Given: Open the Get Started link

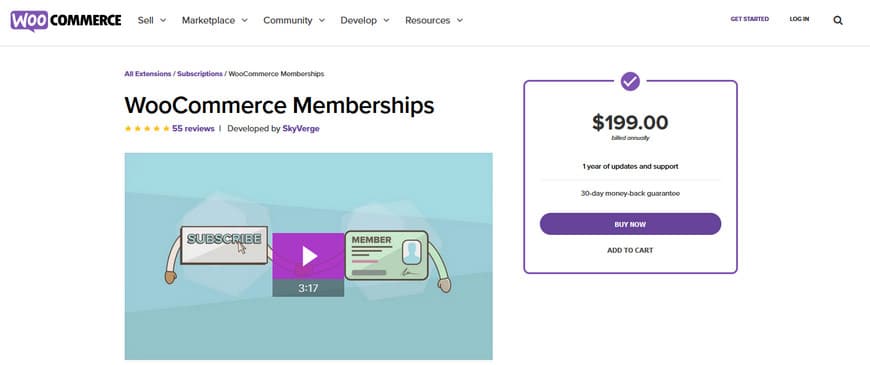Looking at the screenshot, I should (750, 19).
